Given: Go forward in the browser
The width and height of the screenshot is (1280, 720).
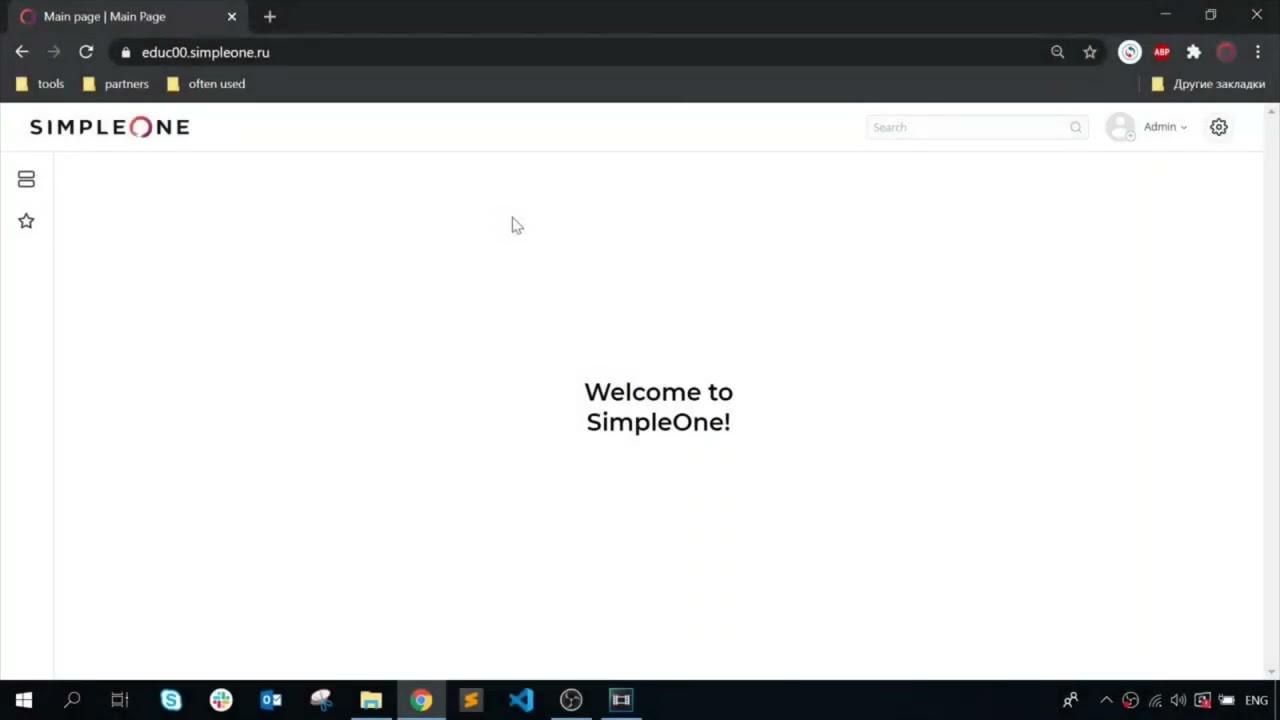Looking at the screenshot, I should click(54, 52).
